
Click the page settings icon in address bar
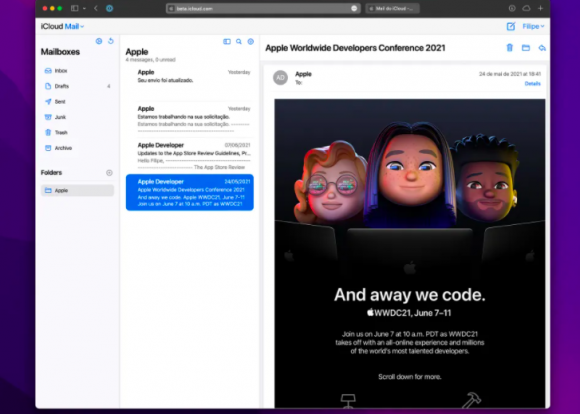tap(354, 8)
